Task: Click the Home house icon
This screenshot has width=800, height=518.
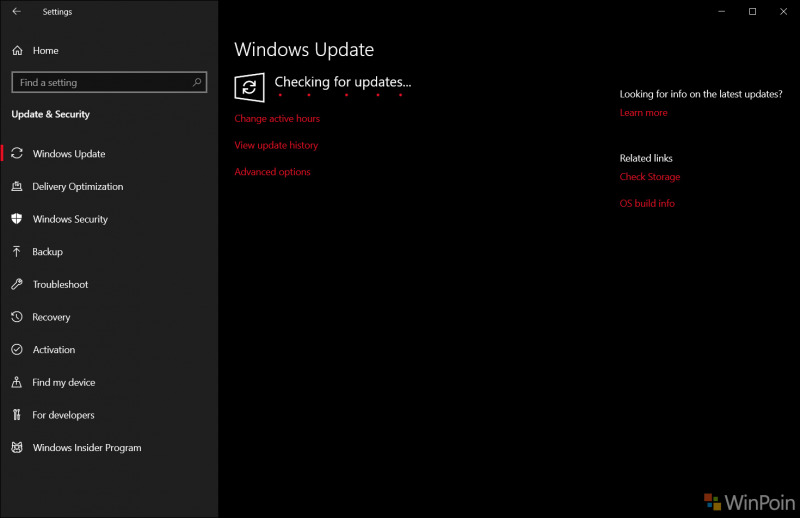Action: pyautogui.click(x=17, y=51)
